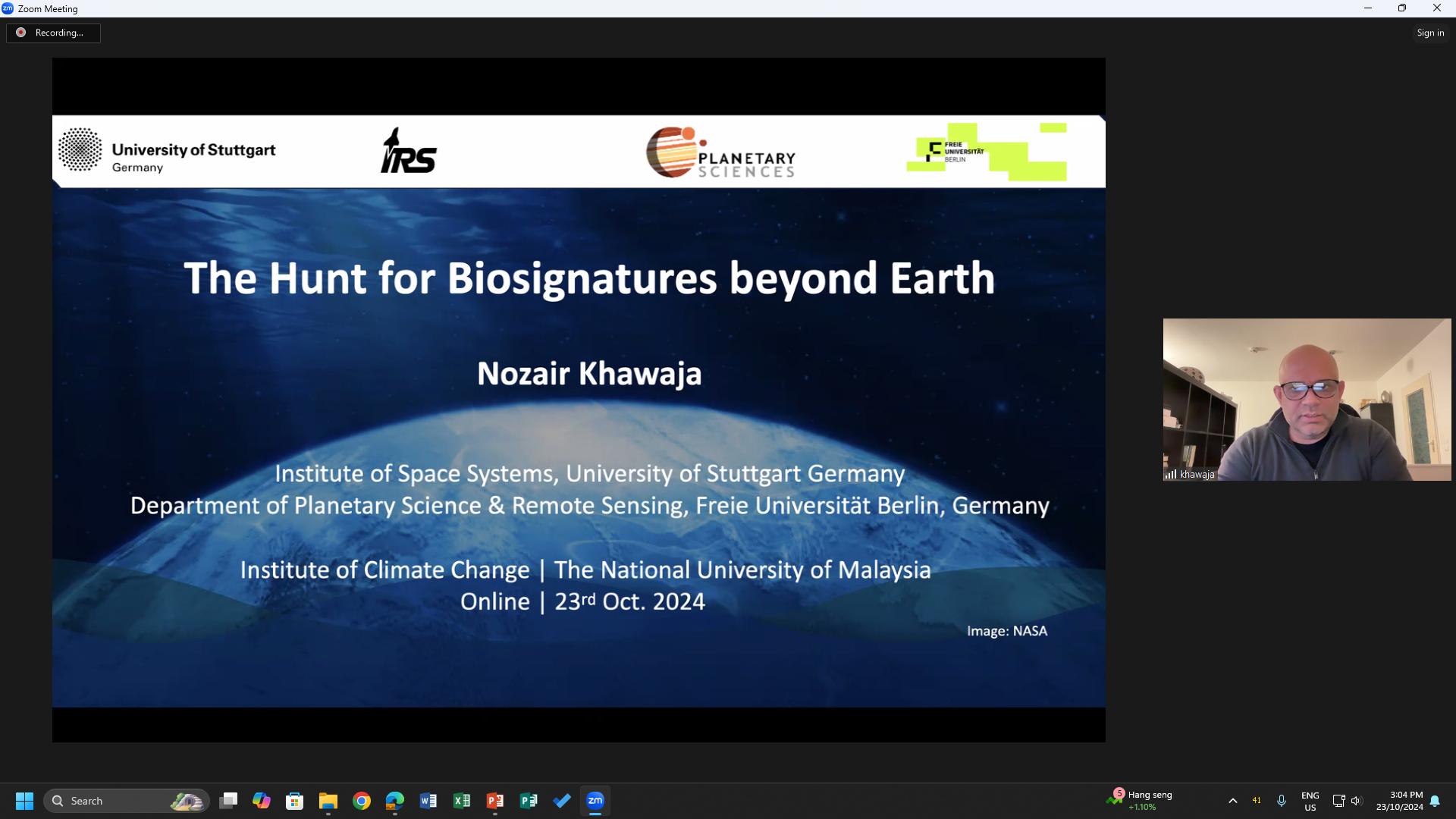Screen dimensions: 1456x819
Task: Open the Microsoft Store icon
Action: point(295,801)
